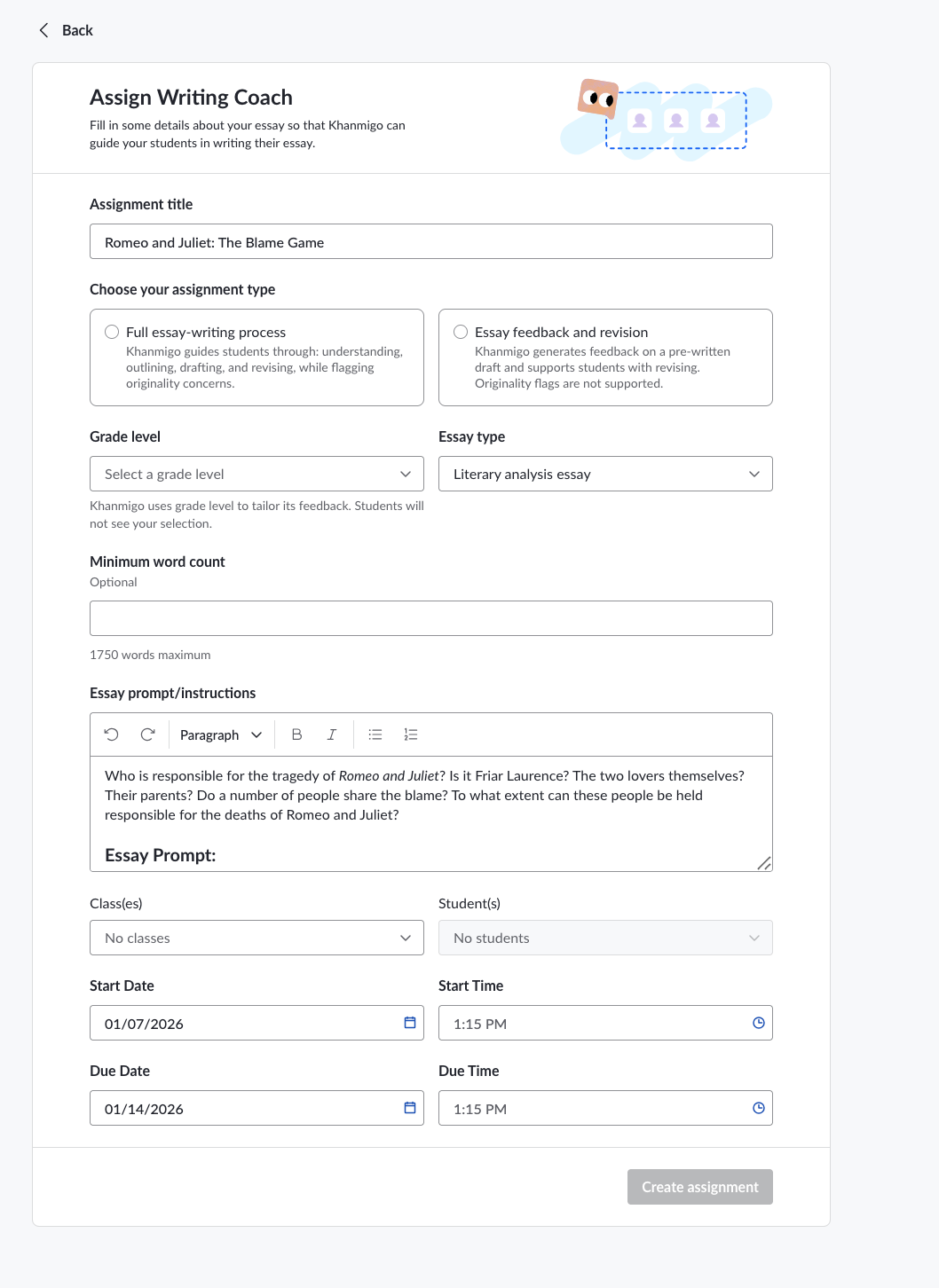The height and width of the screenshot is (1288, 939).
Task: Apply italic formatting in the prompt editor
Action: click(x=331, y=734)
